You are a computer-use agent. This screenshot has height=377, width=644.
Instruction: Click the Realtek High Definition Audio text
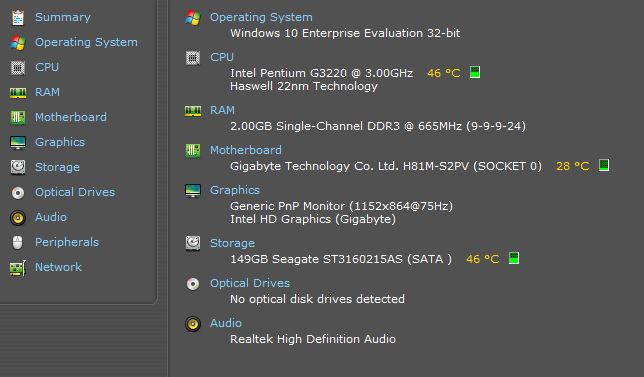click(313, 339)
